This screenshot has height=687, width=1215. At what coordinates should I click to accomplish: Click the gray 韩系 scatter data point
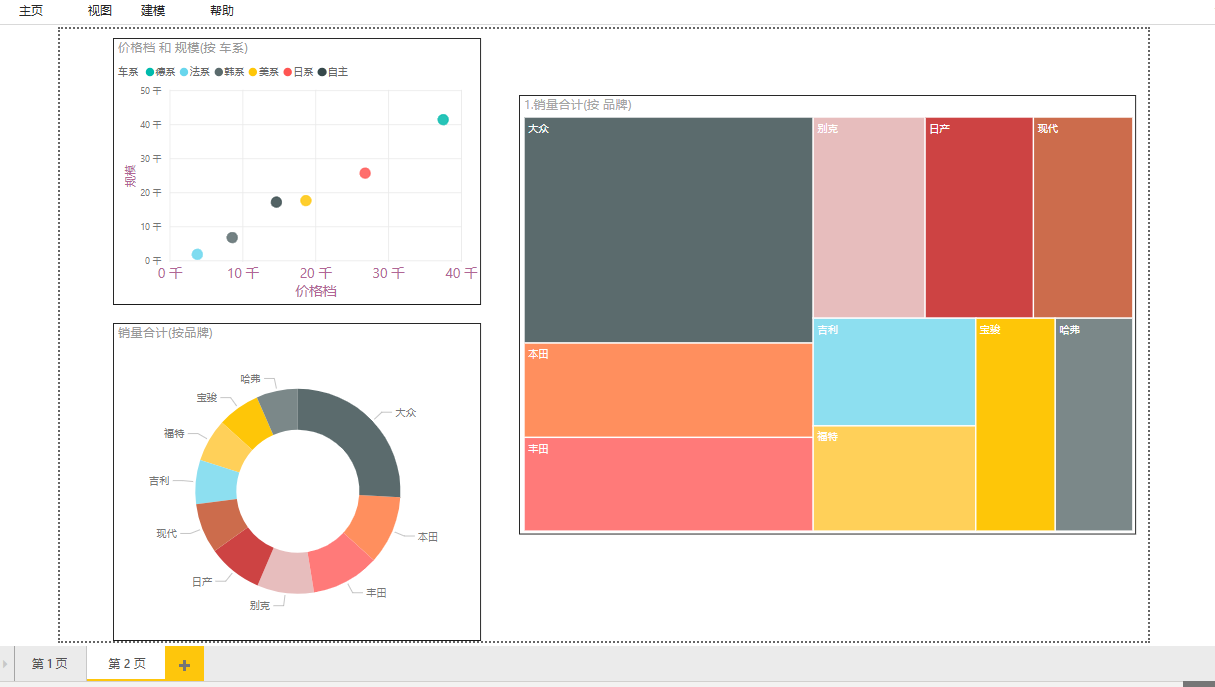pos(232,238)
